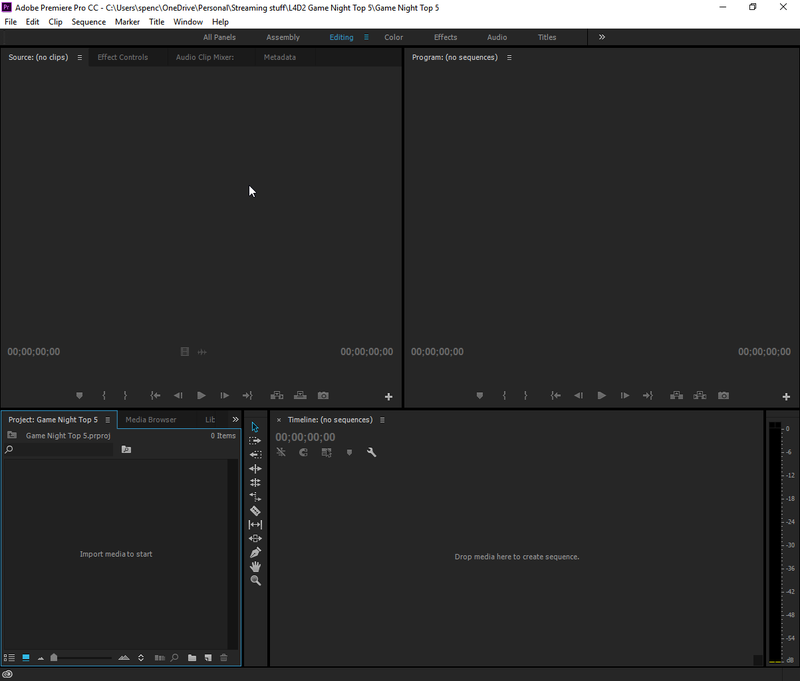Viewport: 800px width, 681px height.
Task: Open Program monitor Button Editor plus
Action: point(786,396)
